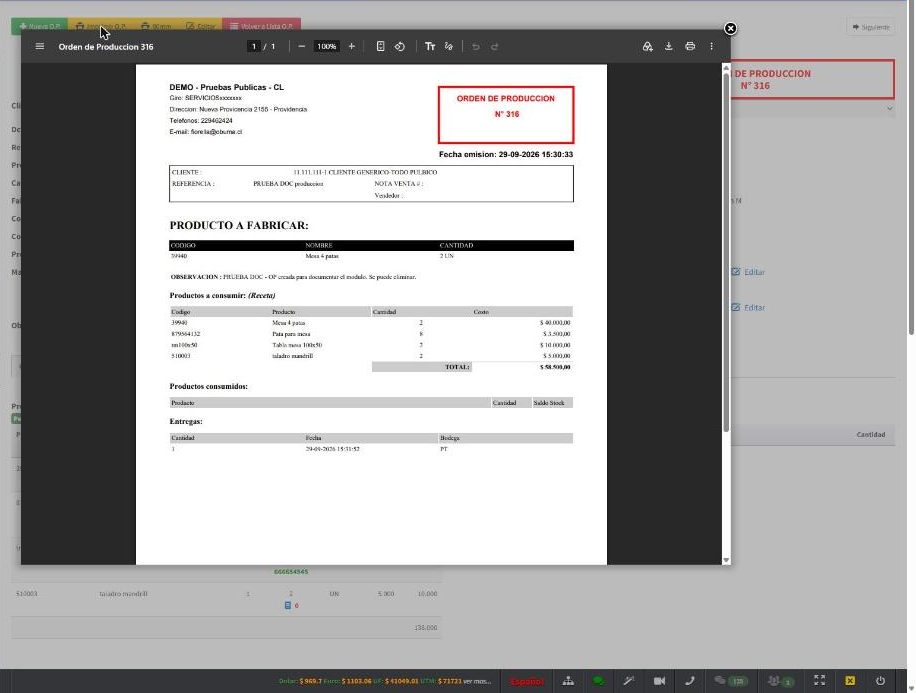Open the green chat bubble icon
The image size is (916, 693).
pyautogui.click(x=598, y=681)
